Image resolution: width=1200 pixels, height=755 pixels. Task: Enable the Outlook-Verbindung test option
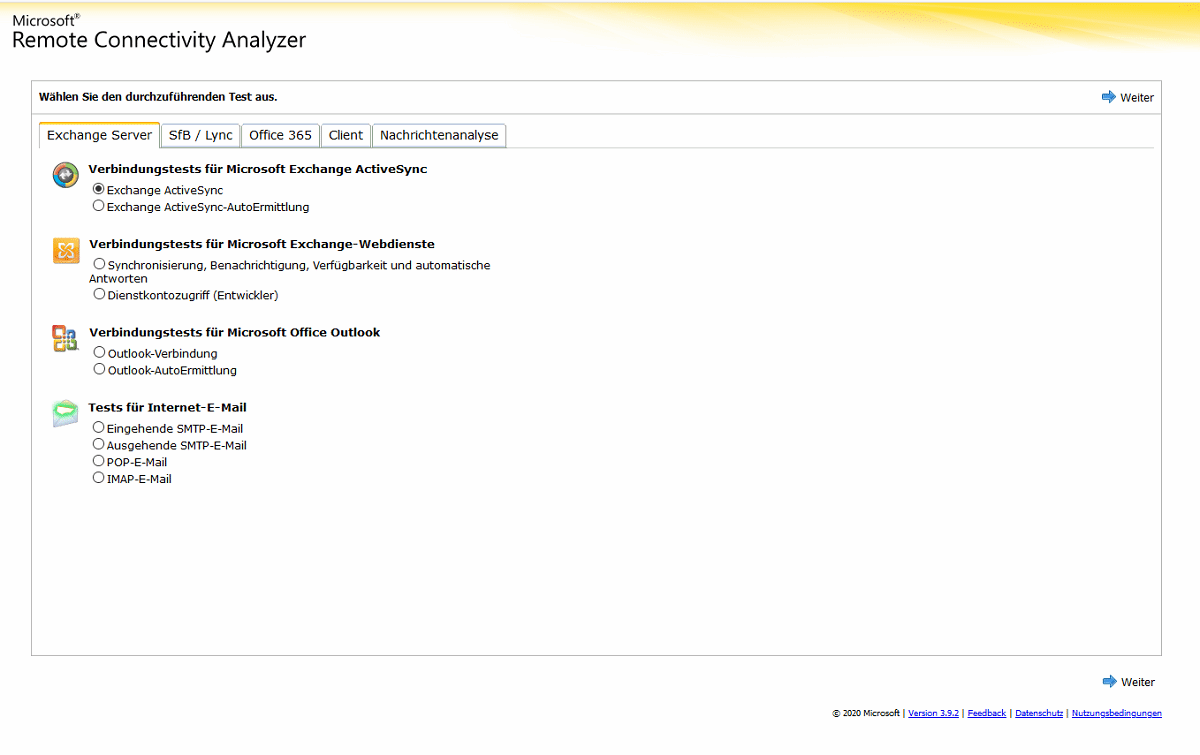pyautogui.click(x=99, y=352)
